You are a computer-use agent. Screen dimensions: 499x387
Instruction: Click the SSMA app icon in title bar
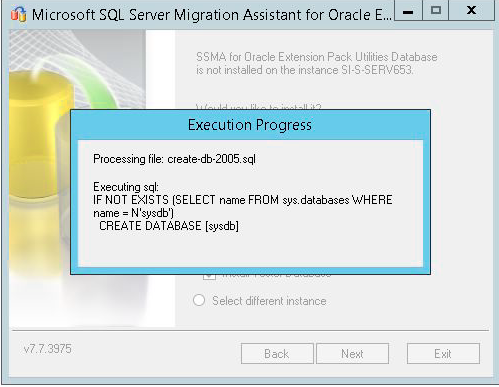18,14
